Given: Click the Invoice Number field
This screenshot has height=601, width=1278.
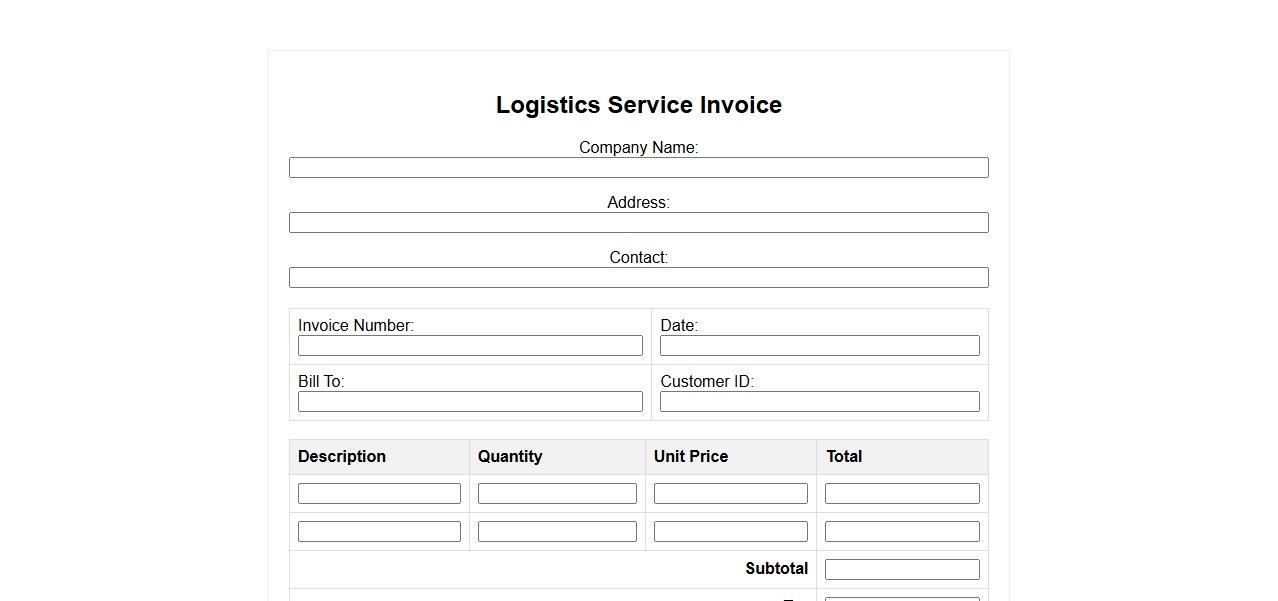Looking at the screenshot, I should [x=470, y=346].
